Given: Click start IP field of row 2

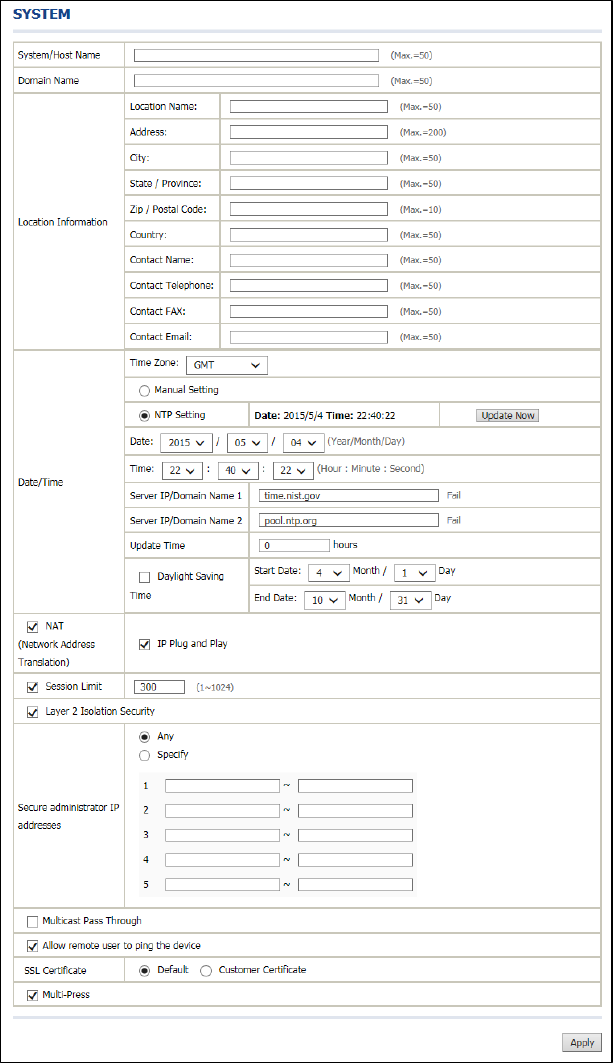Looking at the screenshot, I should [x=222, y=811].
